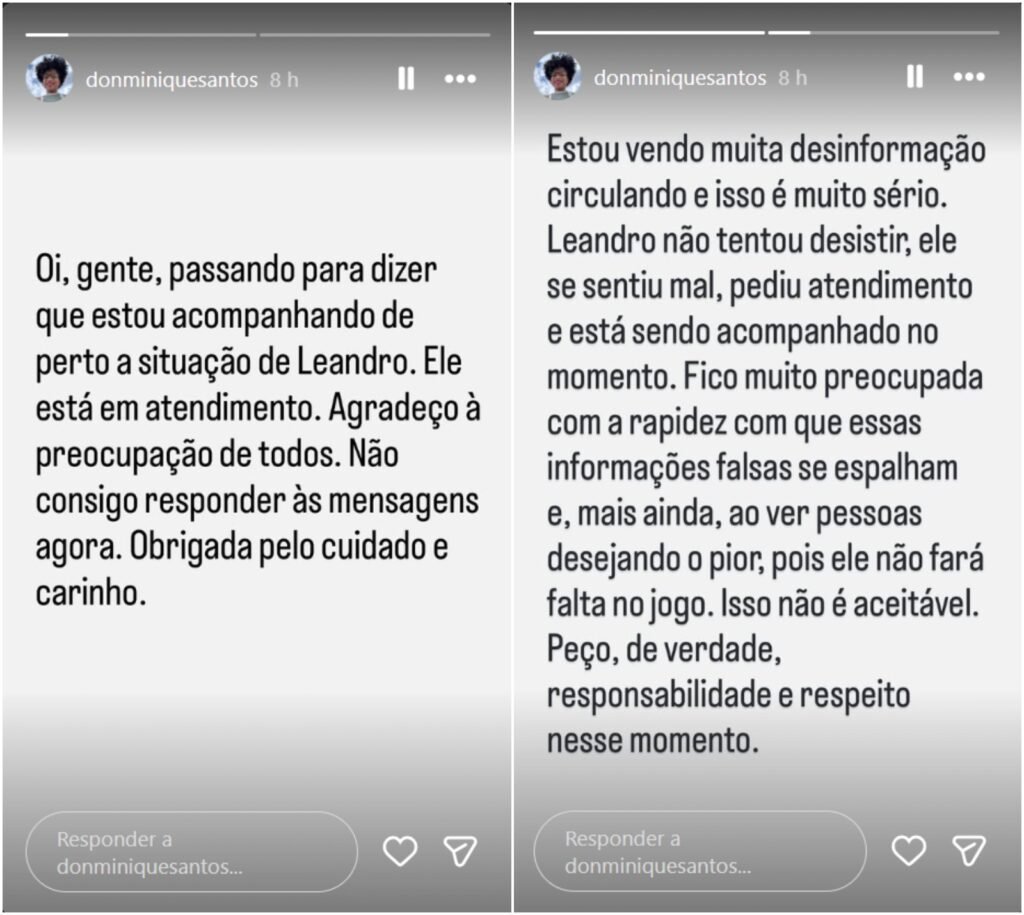Click the "8 h" timestamp on the "desinformação" story
Viewport: 1024px width, 915px height.
pyautogui.click(x=792, y=78)
